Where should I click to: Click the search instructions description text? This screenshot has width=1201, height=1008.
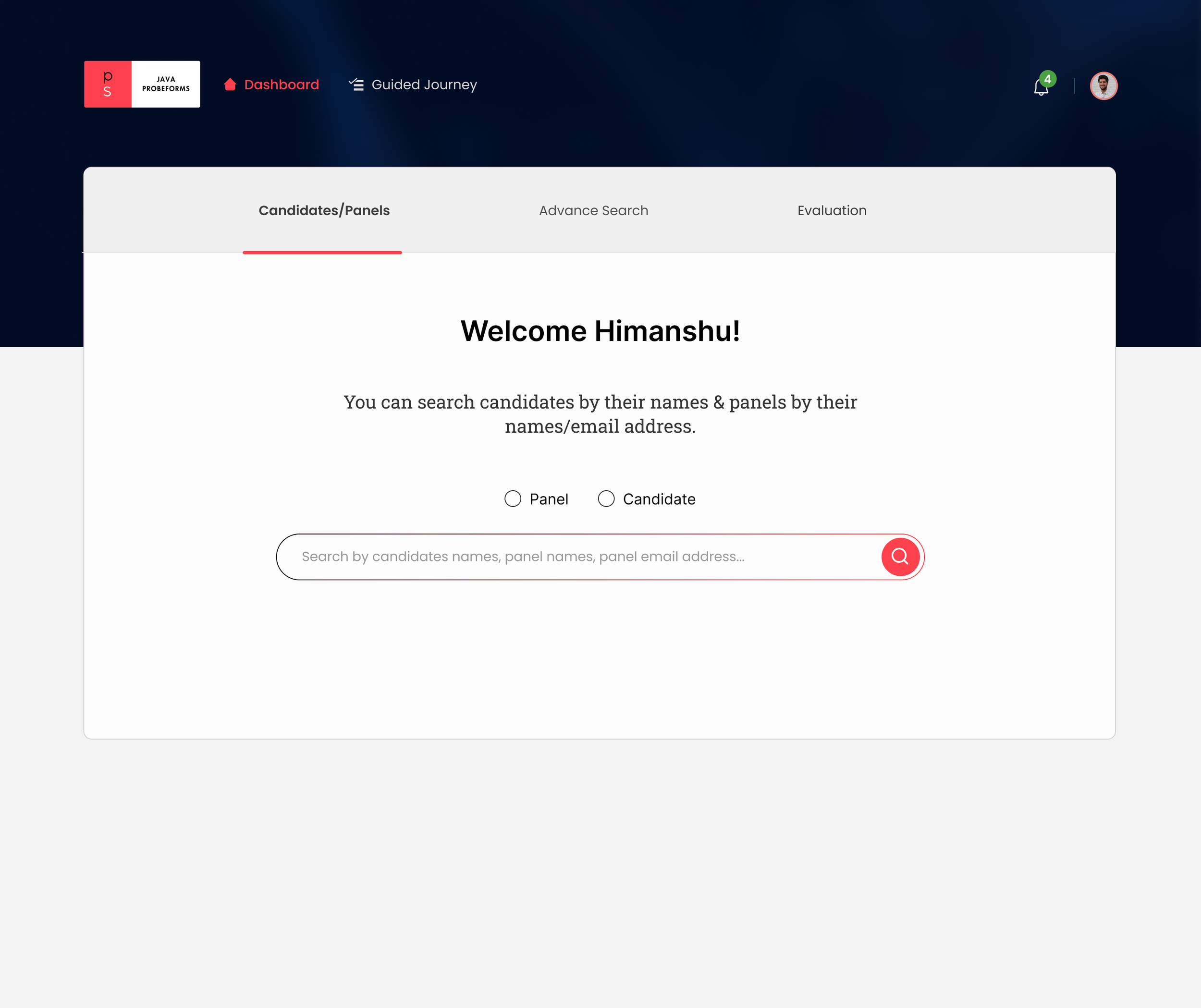point(600,414)
